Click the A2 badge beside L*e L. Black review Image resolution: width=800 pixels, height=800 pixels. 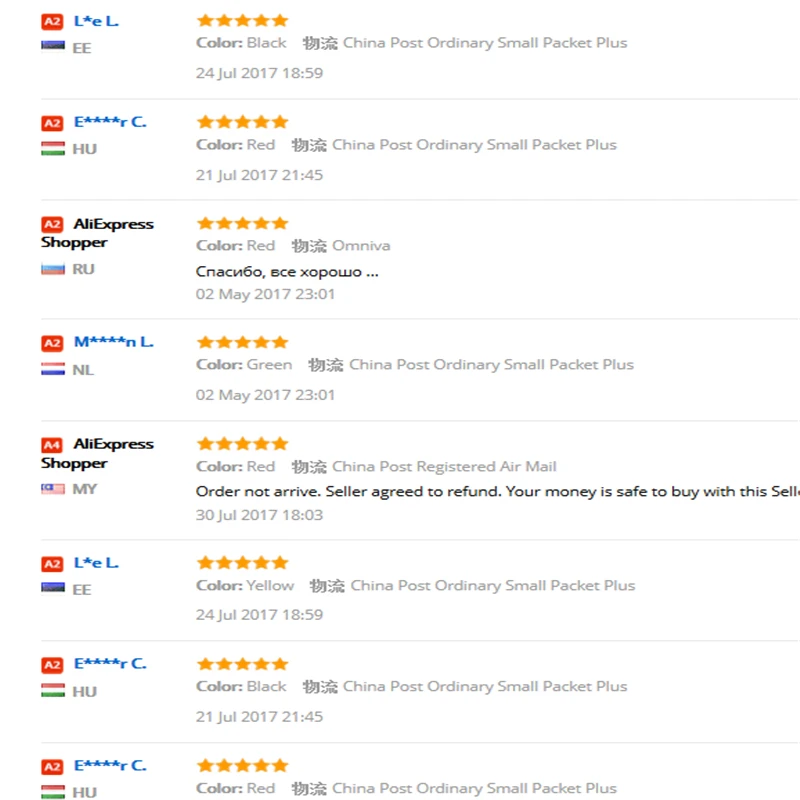(52, 22)
